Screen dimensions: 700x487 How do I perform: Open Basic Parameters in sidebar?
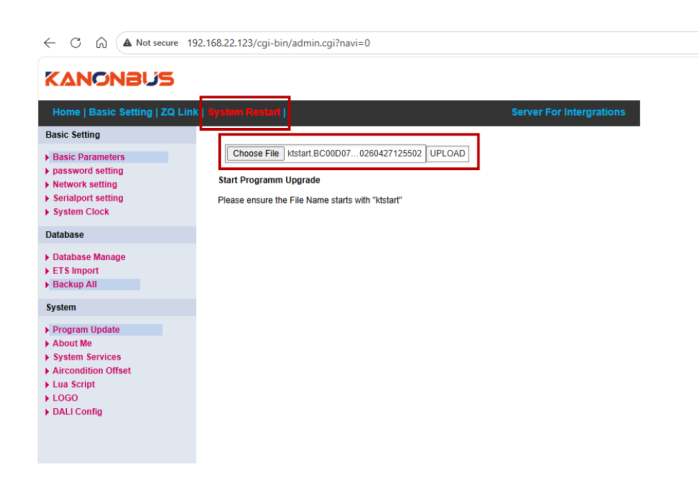coord(88,157)
